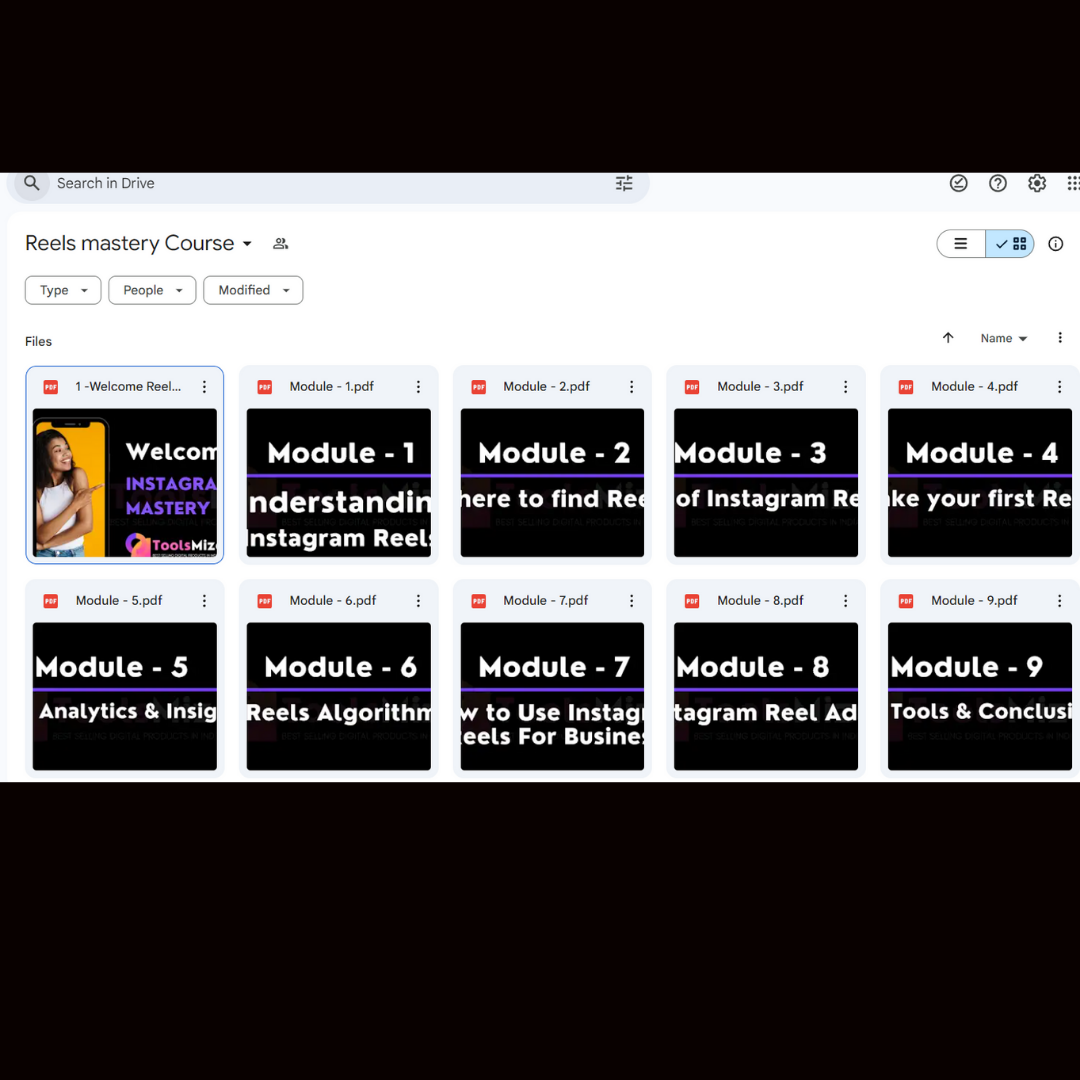
Task: Select the Module - 9 preview thumbnail
Action: tap(980, 696)
